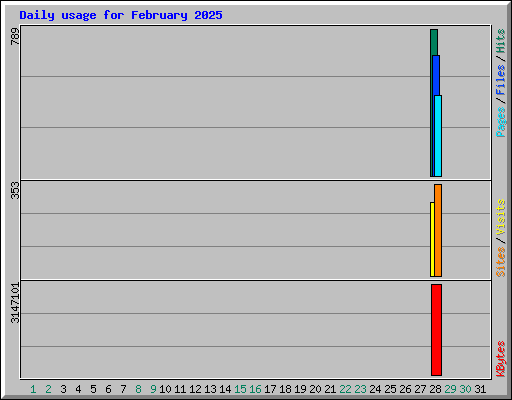Image resolution: width=512 pixels, height=400 pixels.
Task: Click the green Hits bar for day 28
Action: (x=434, y=42)
